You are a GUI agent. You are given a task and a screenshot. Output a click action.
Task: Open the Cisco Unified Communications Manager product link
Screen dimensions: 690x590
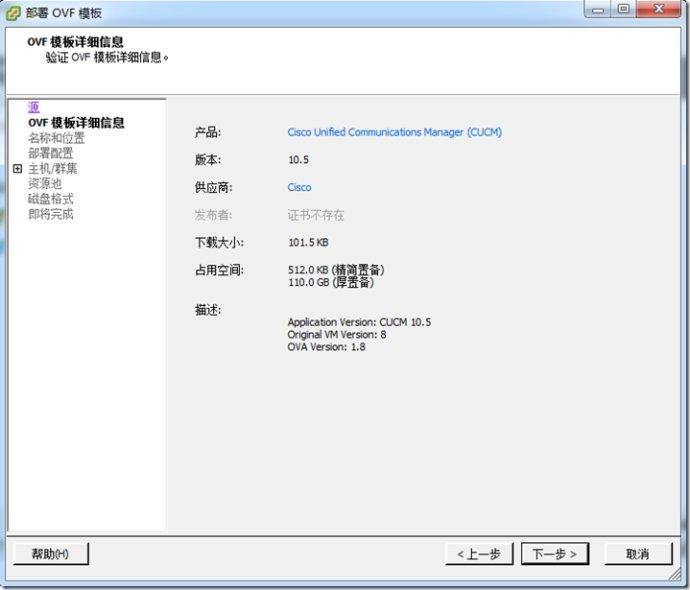point(394,132)
